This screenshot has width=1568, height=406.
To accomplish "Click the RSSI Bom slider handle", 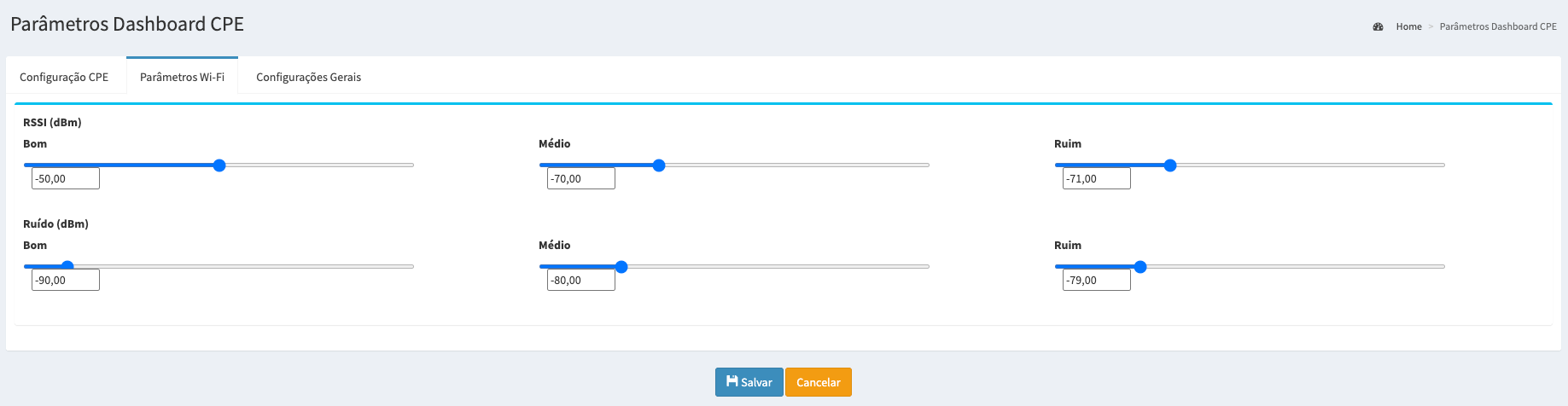I will [219, 165].
